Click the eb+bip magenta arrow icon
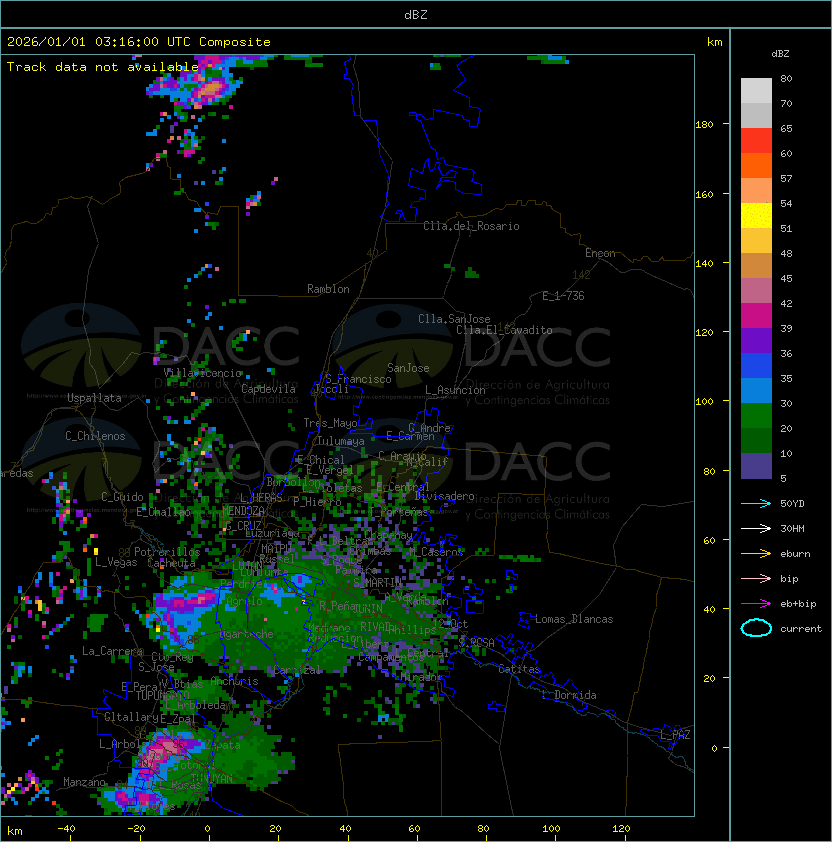The height and width of the screenshot is (842, 832). [x=756, y=604]
